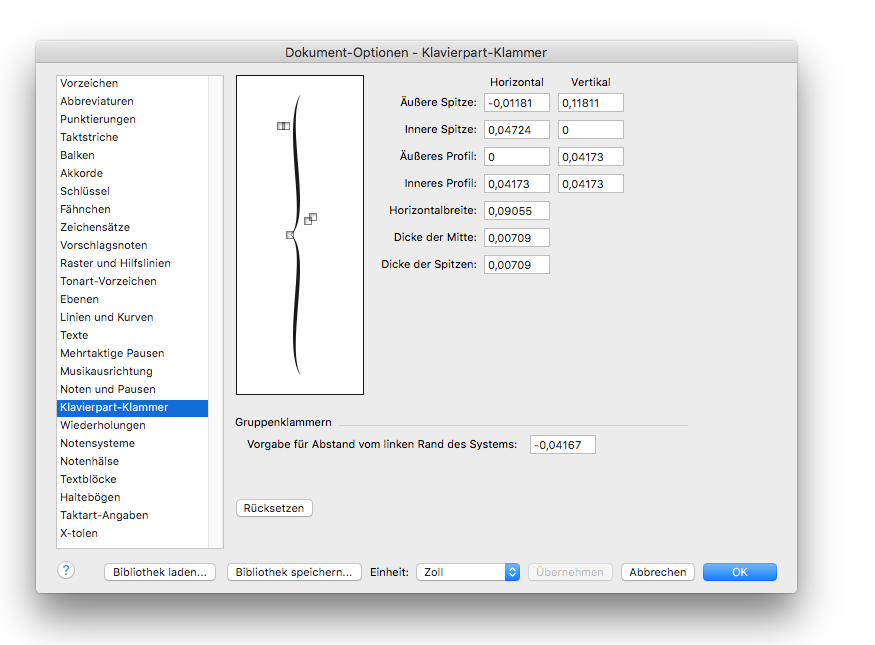The height and width of the screenshot is (645, 875).
Task: Click Bibliothek speichern... button
Action: point(294,572)
